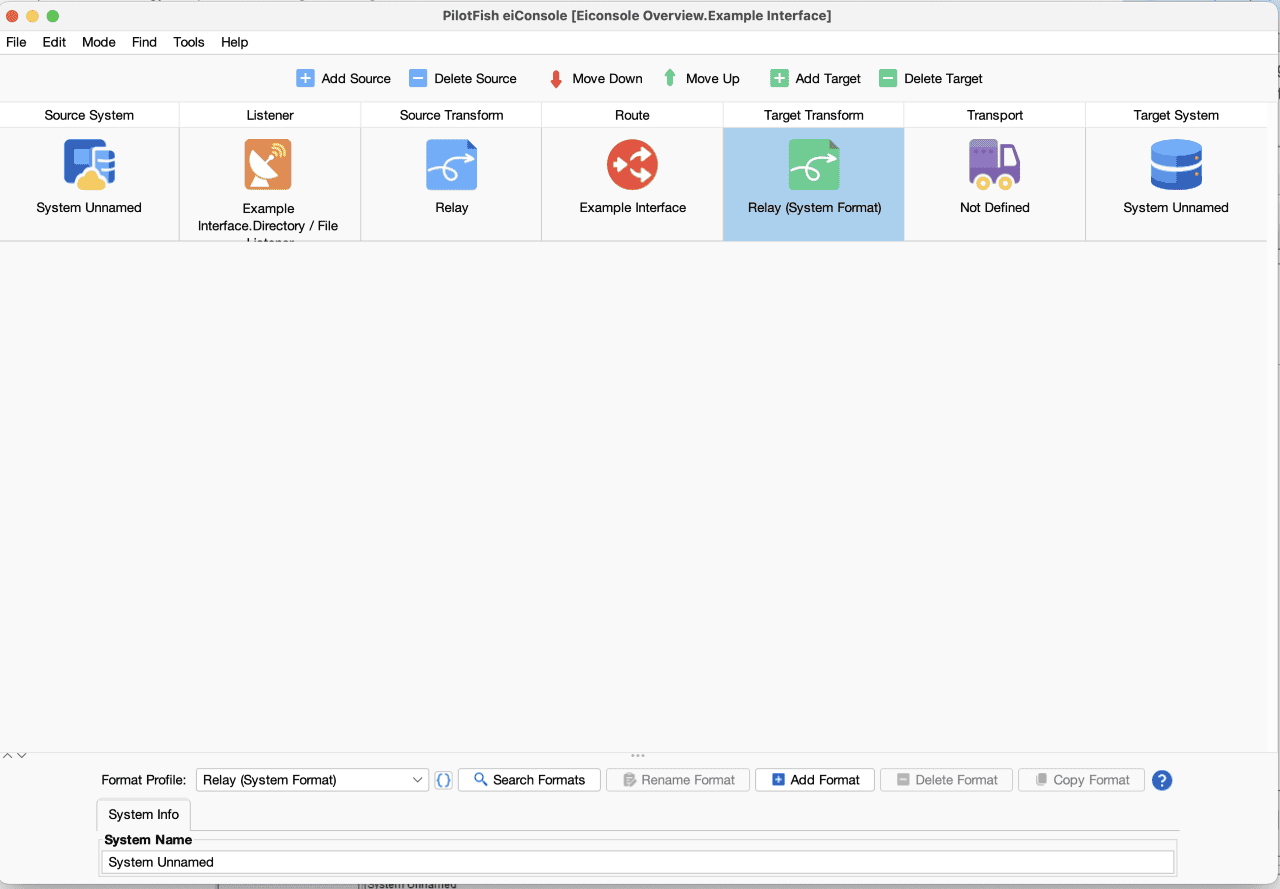Click System Unnamed label under Target System
Viewport: 1280px width, 889px height.
(1176, 208)
